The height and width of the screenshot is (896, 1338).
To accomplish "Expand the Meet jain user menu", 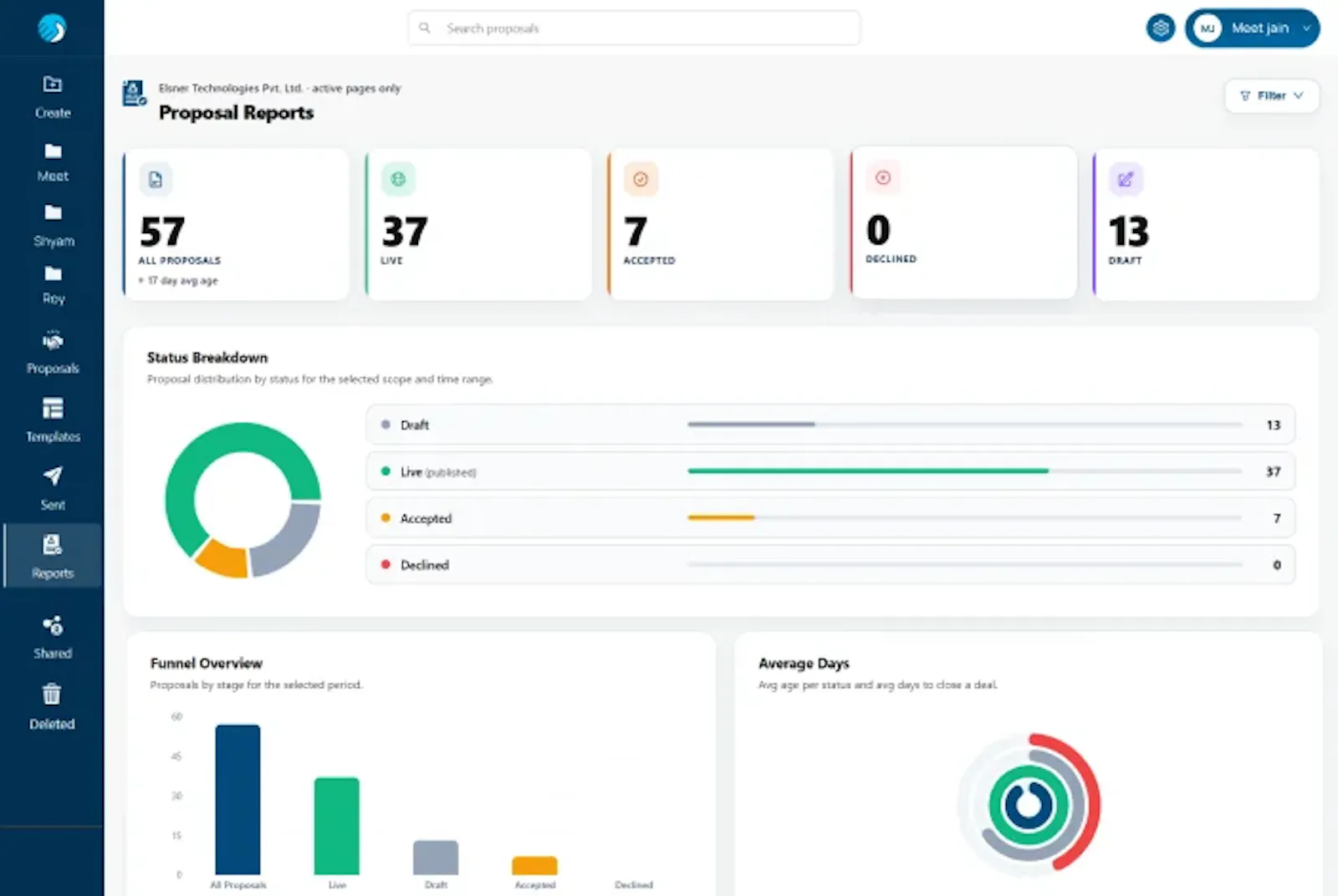I will 1253,28.
